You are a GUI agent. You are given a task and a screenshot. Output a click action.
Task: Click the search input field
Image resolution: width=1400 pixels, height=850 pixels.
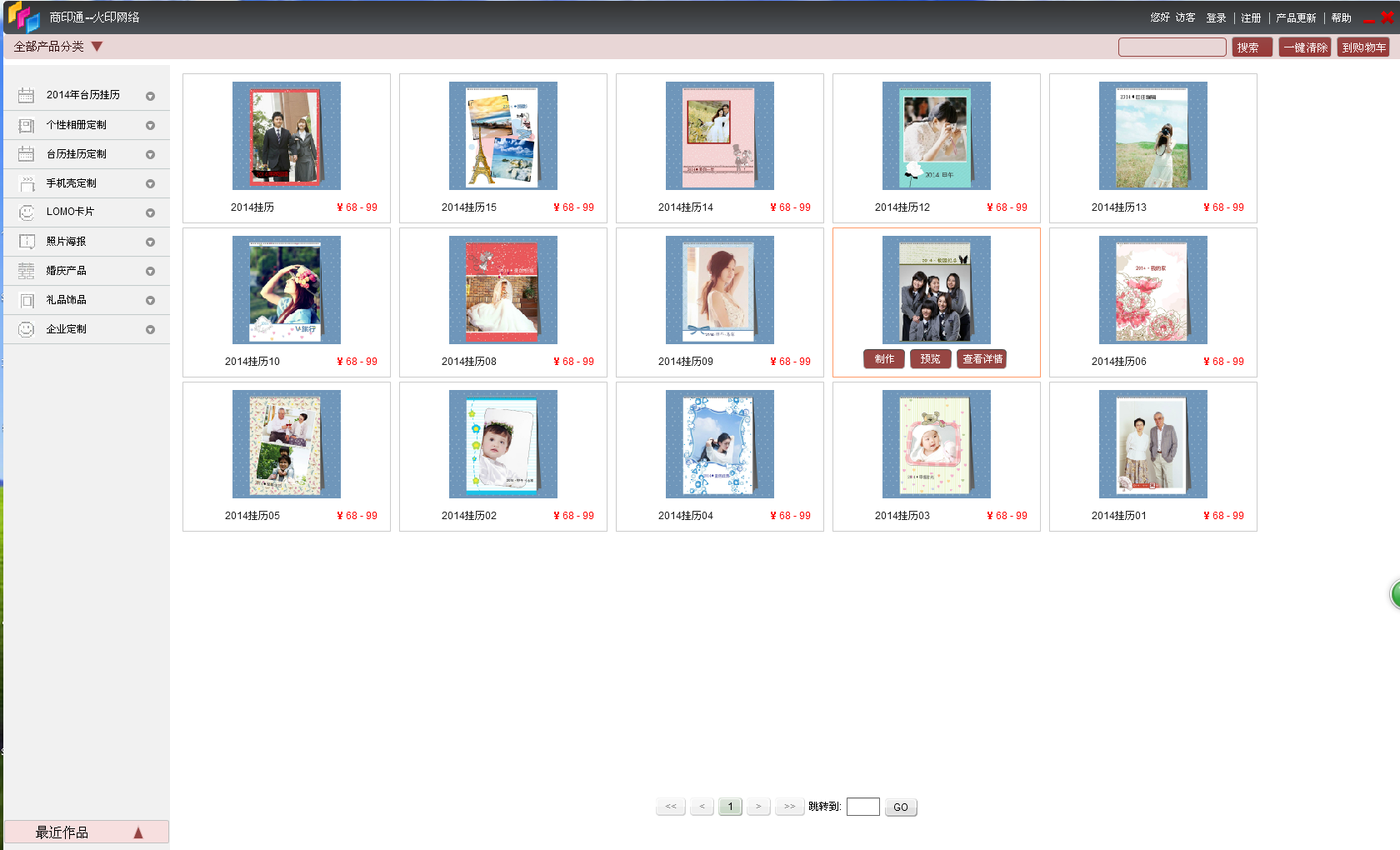tap(1172, 47)
